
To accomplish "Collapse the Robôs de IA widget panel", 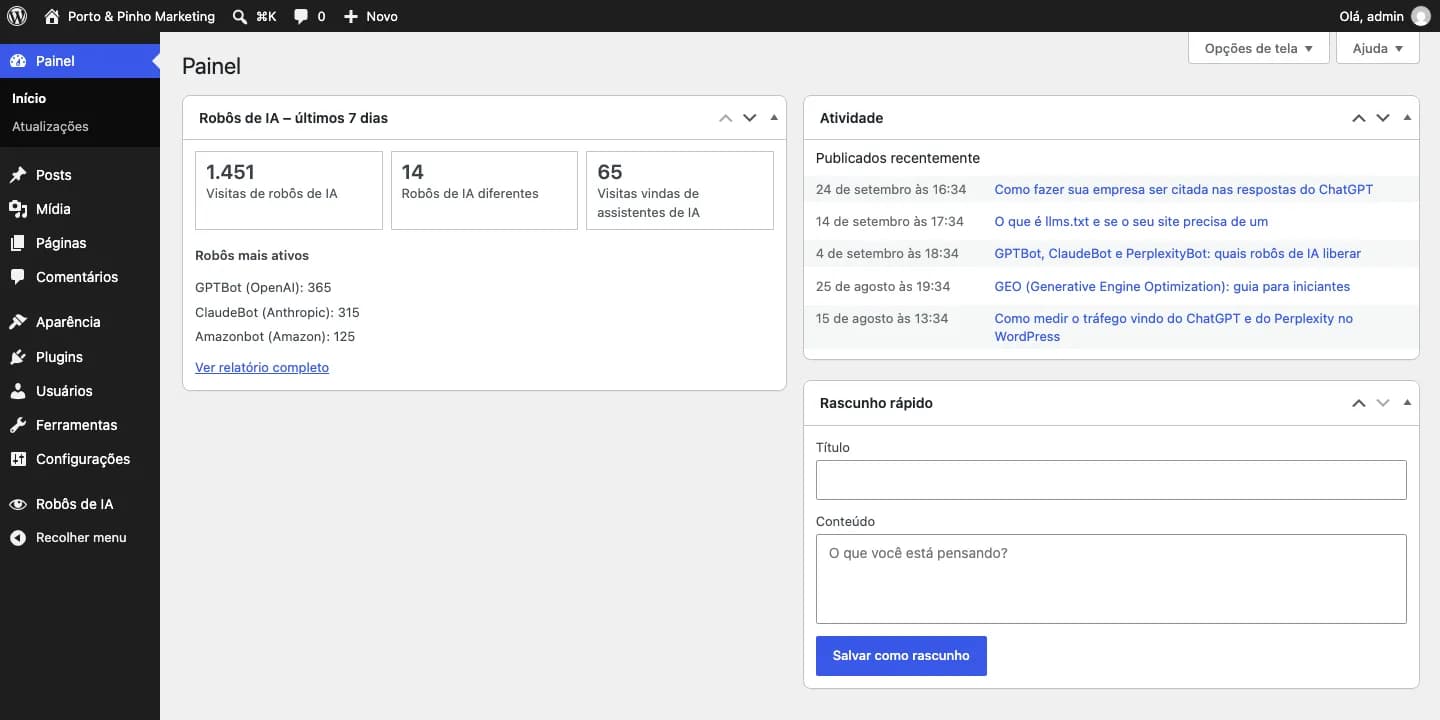I will (x=774, y=118).
